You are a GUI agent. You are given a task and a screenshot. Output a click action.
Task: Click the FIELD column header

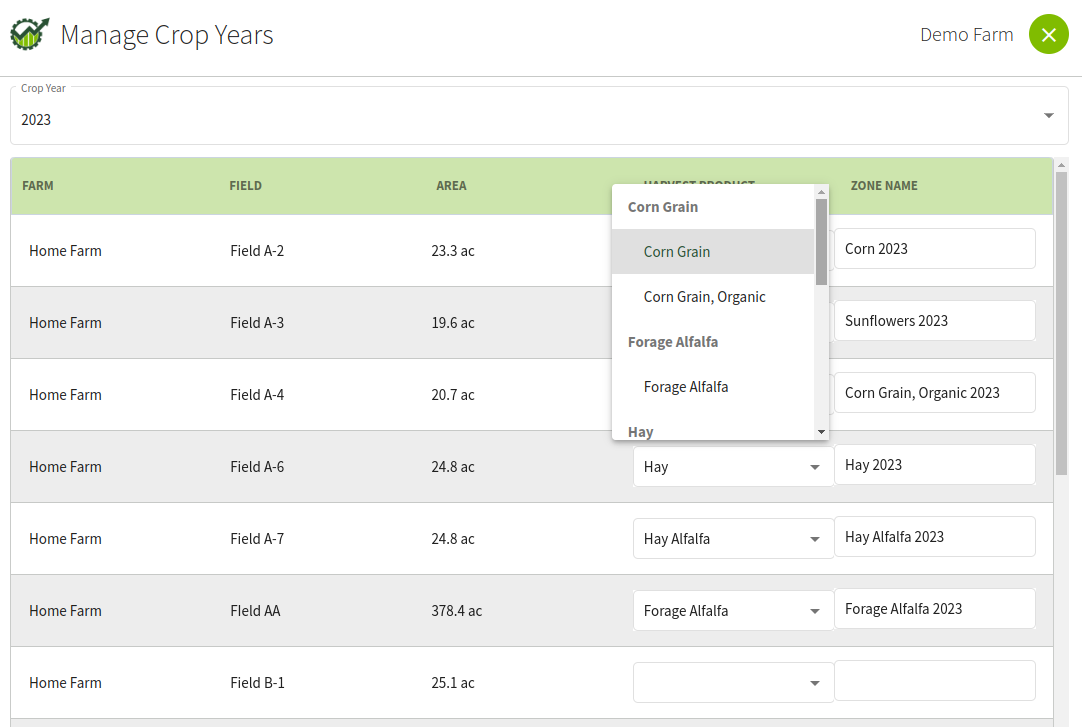[x=246, y=186]
